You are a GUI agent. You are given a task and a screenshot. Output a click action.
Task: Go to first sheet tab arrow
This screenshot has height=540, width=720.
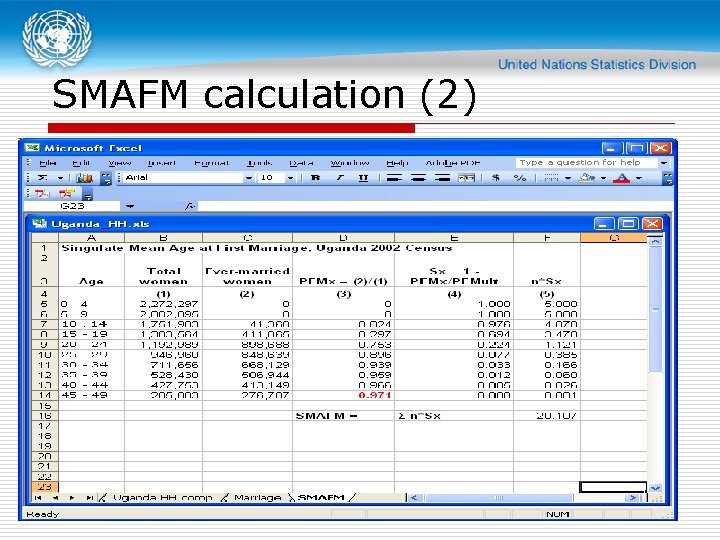[38, 498]
